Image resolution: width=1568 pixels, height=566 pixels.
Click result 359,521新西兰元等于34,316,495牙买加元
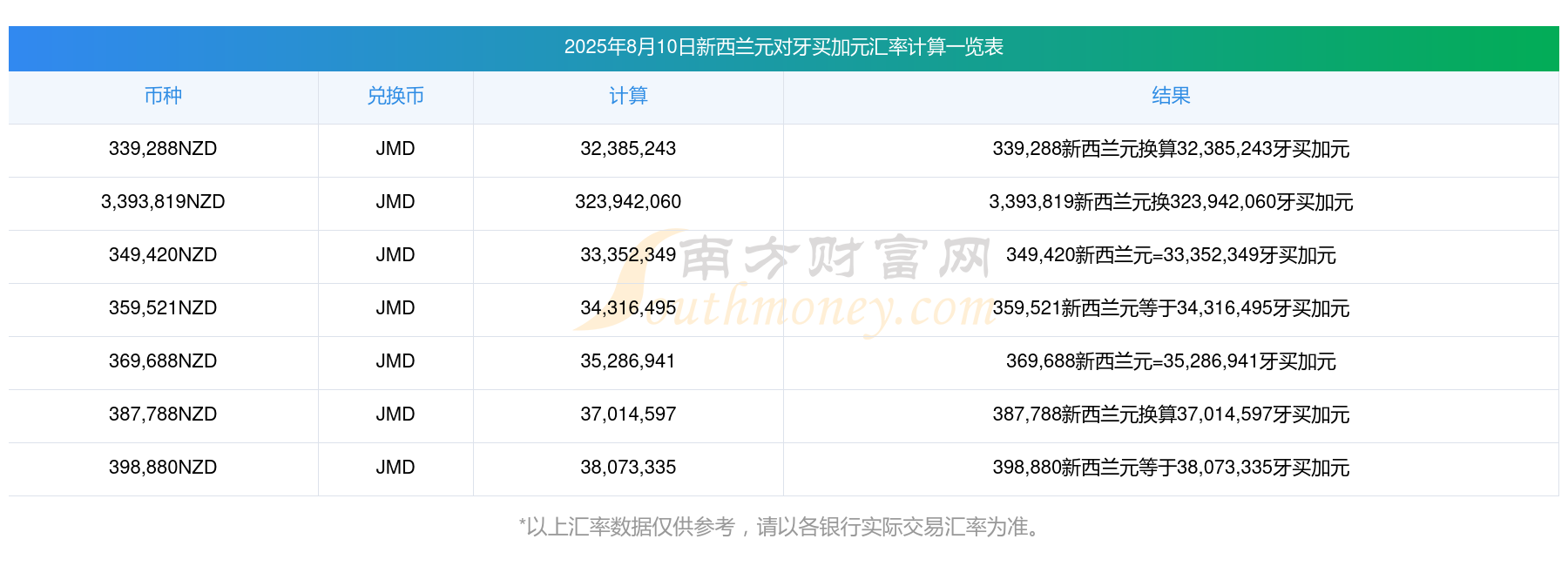1171,308
